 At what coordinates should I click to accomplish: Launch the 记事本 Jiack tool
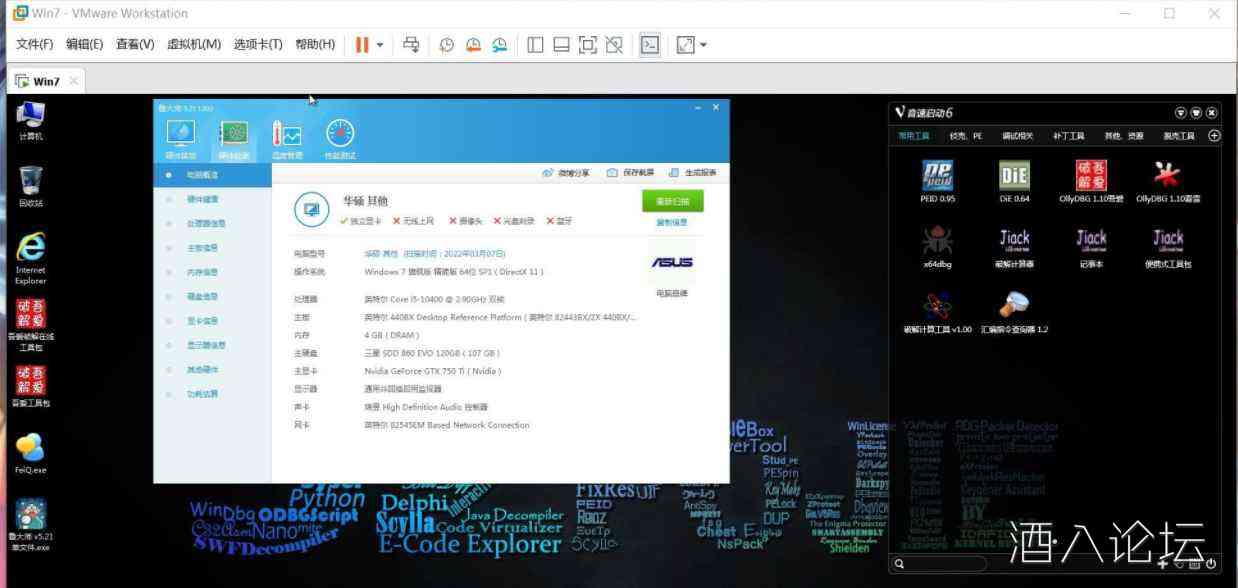[x=1091, y=247]
